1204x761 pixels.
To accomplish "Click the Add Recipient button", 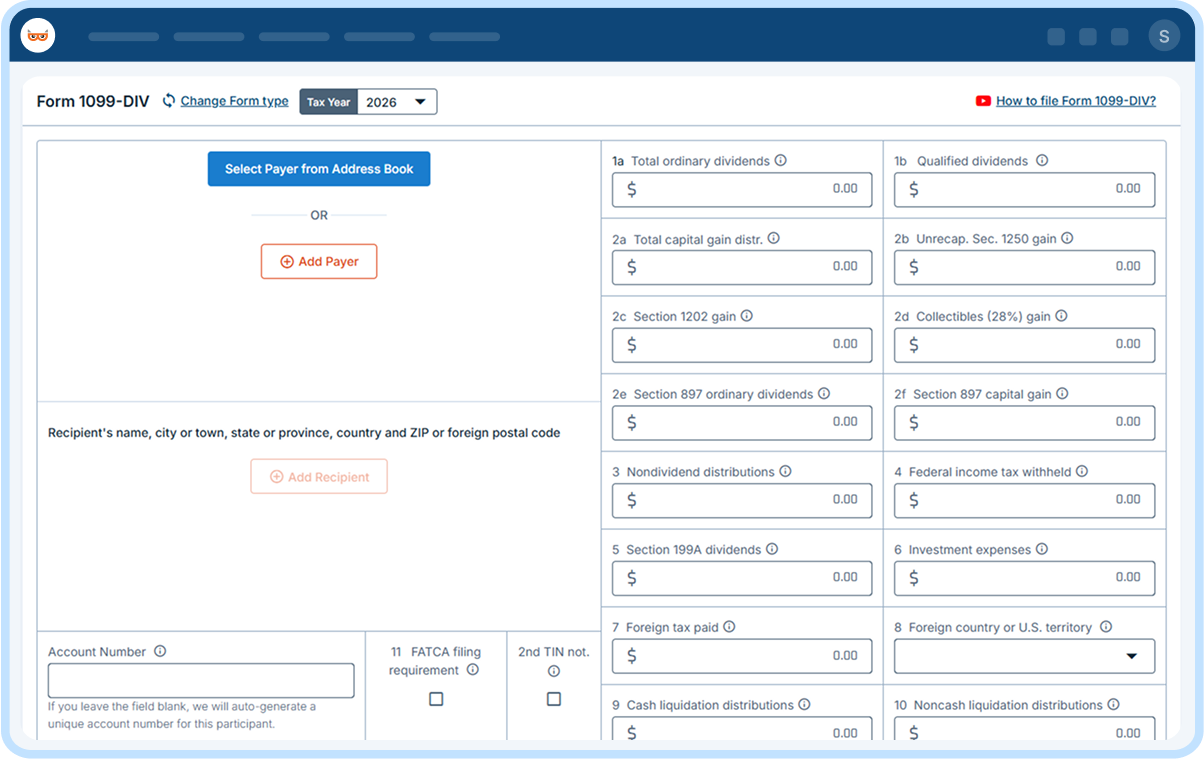I will (x=319, y=477).
